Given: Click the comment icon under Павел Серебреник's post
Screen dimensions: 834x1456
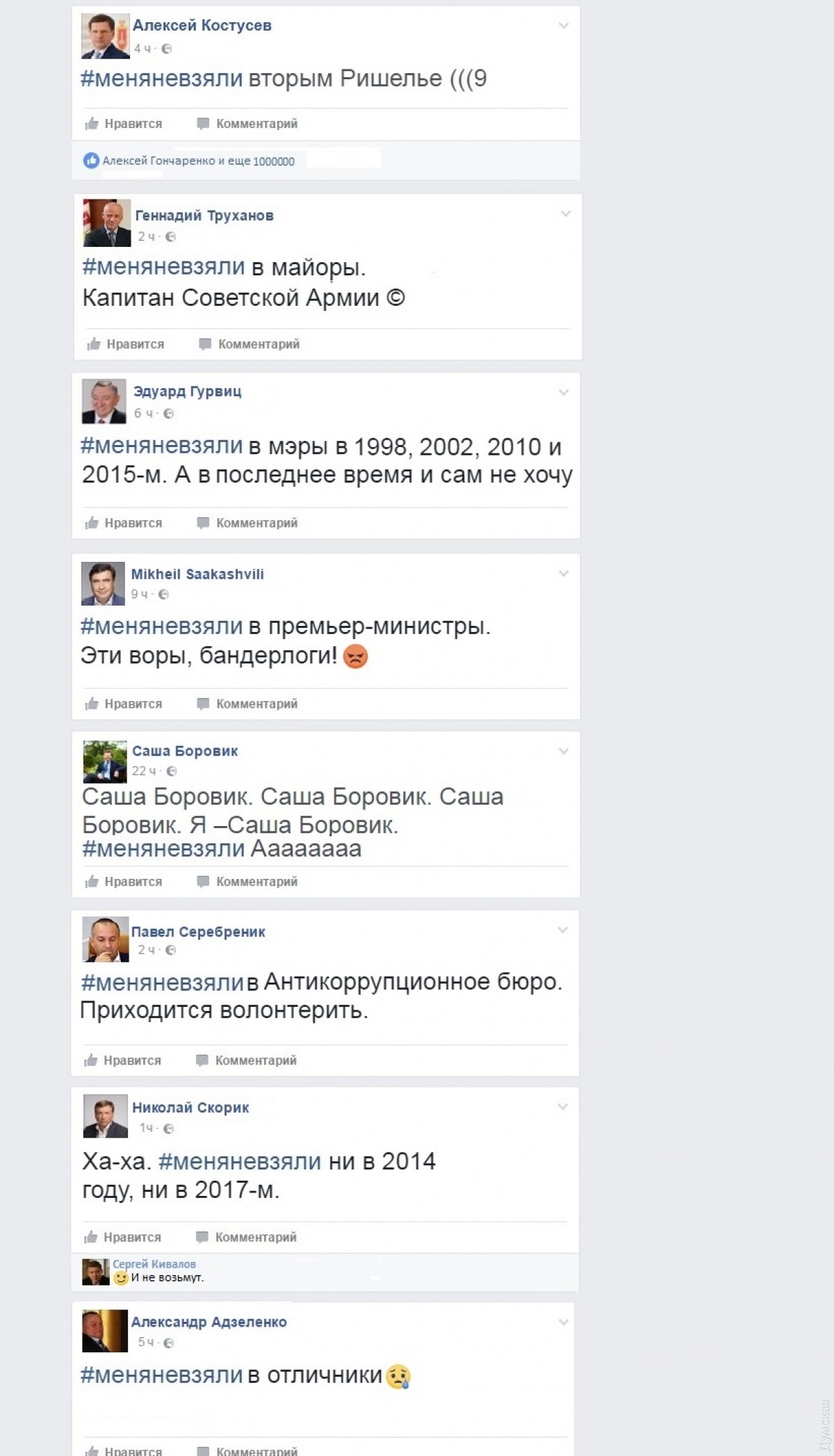Looking at the screenshot, I should click(x=202, y=1060).
